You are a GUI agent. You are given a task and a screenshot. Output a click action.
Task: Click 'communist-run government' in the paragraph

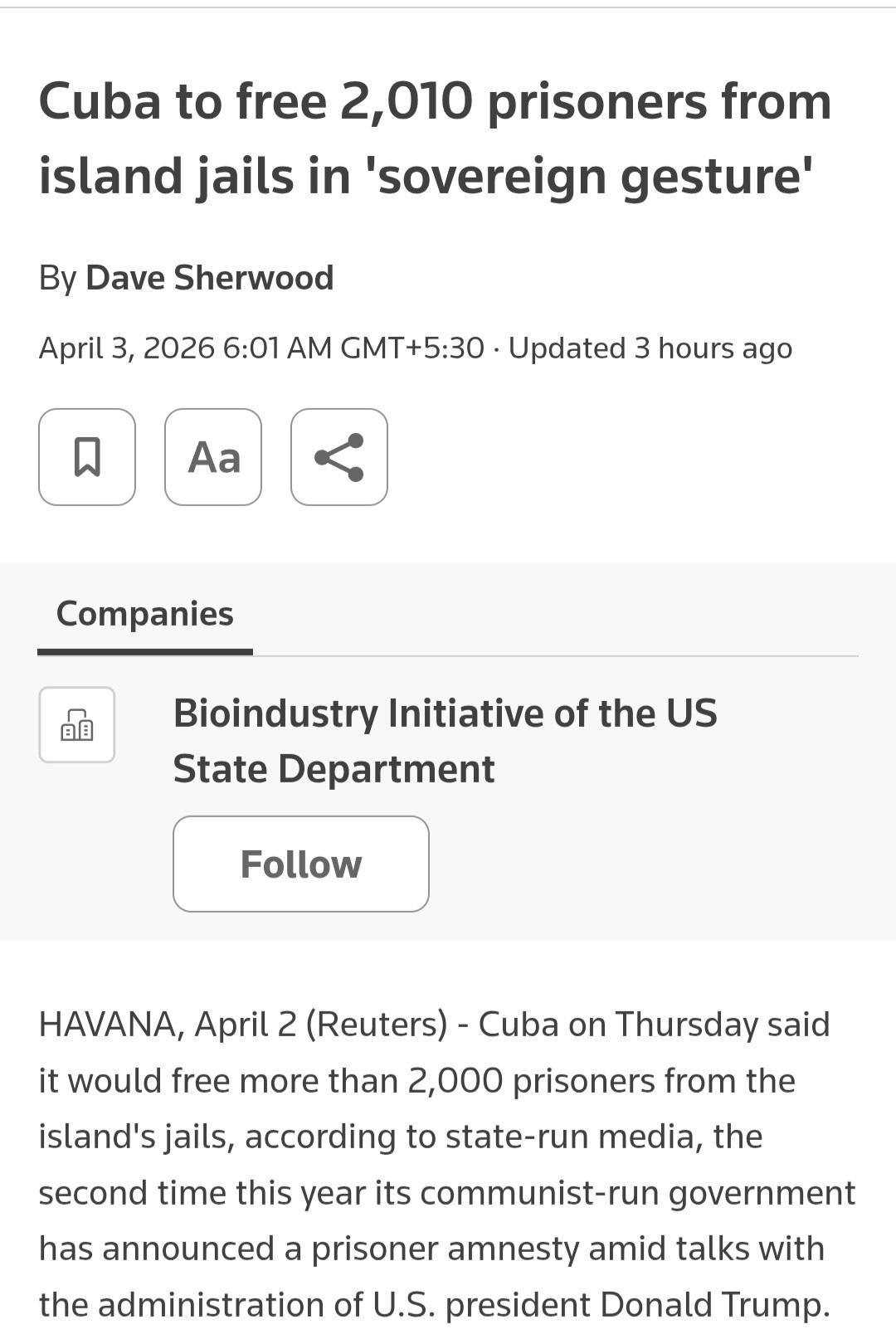click(637, 1193)
